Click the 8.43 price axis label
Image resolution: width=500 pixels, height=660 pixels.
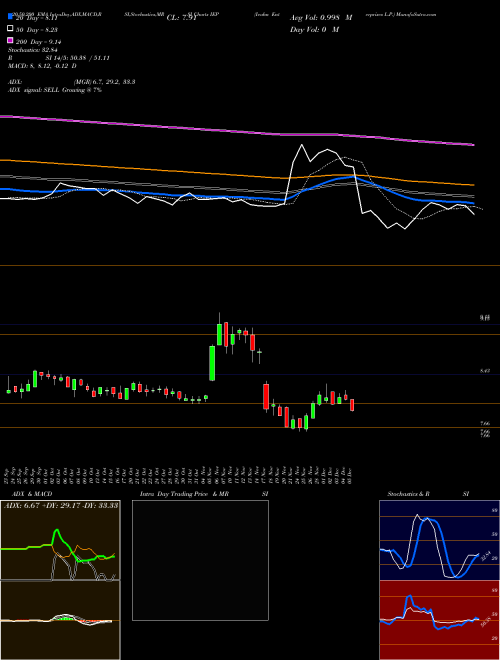[x=485, y=370]
